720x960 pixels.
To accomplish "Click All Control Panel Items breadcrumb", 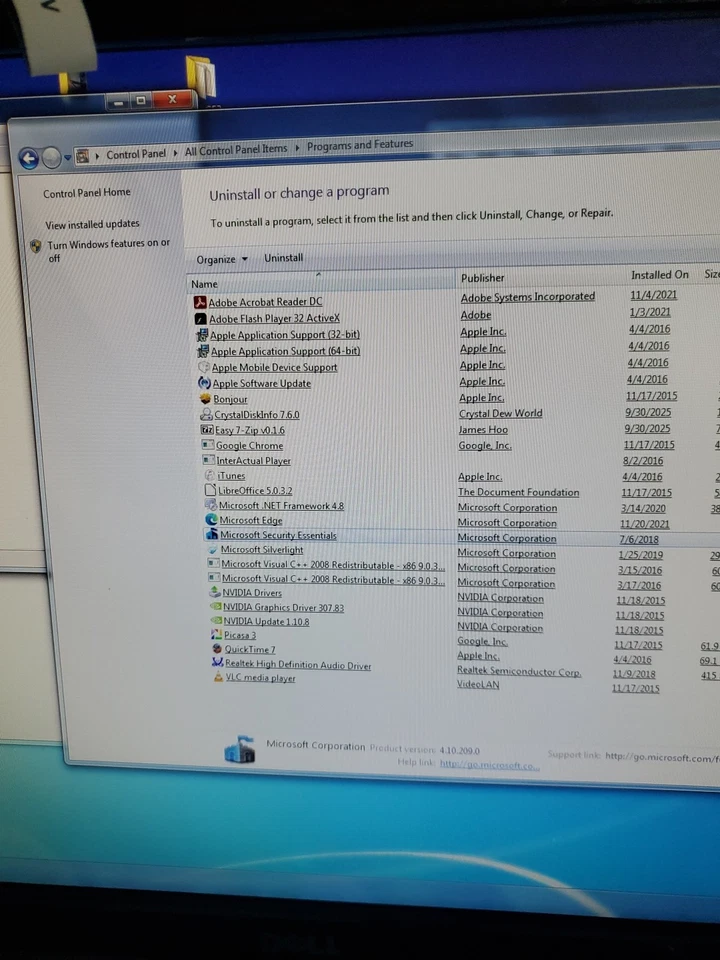I will pos(236,149).
